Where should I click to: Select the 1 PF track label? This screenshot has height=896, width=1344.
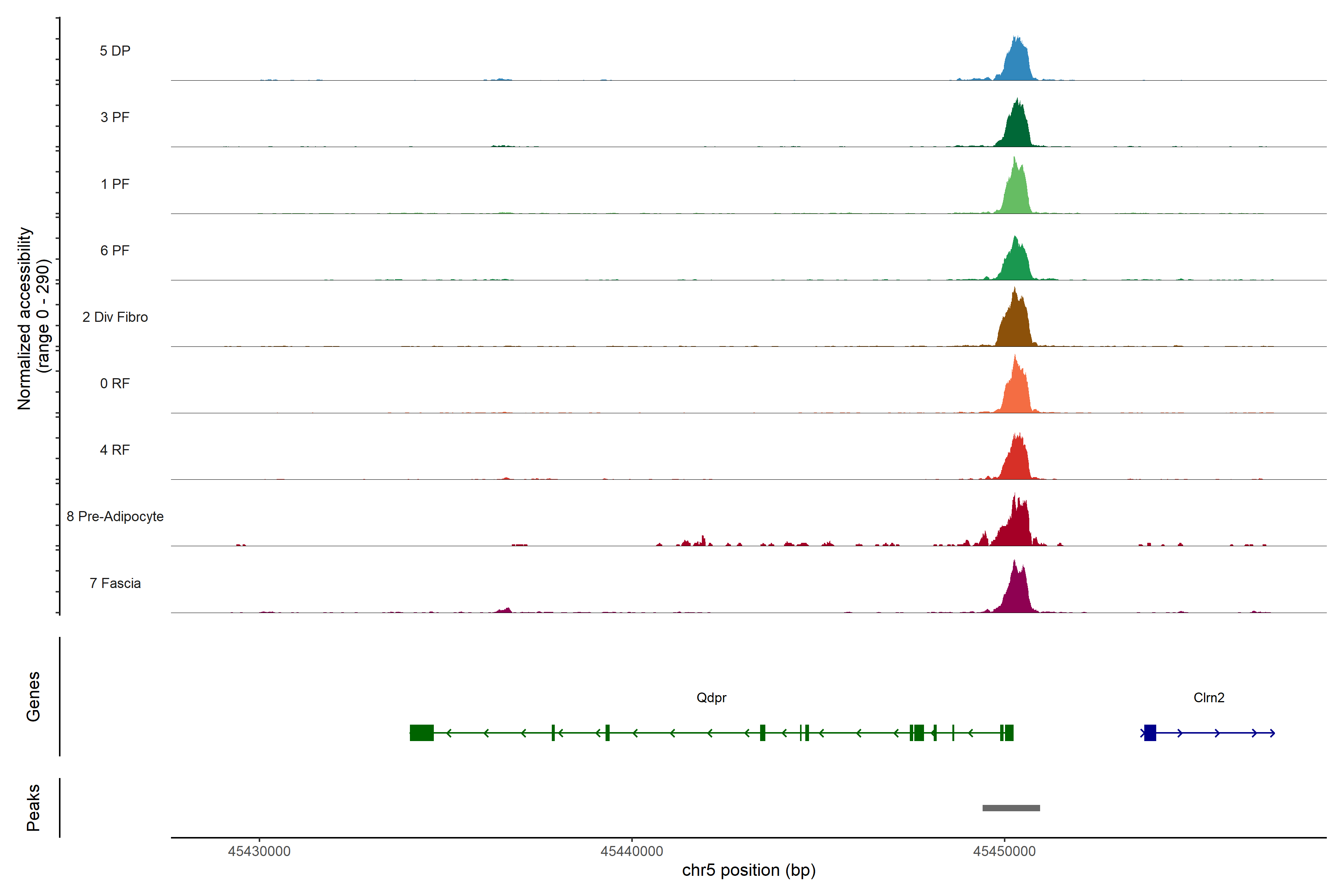pos(115,184)
